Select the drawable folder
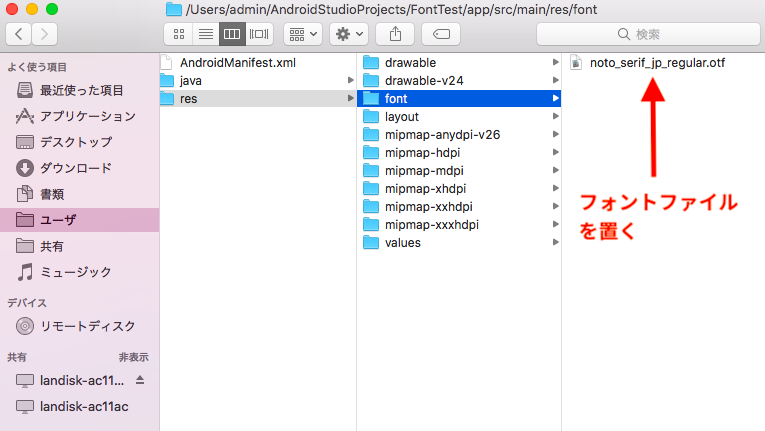This screenshot has height=431, width=765. (459, 62)
